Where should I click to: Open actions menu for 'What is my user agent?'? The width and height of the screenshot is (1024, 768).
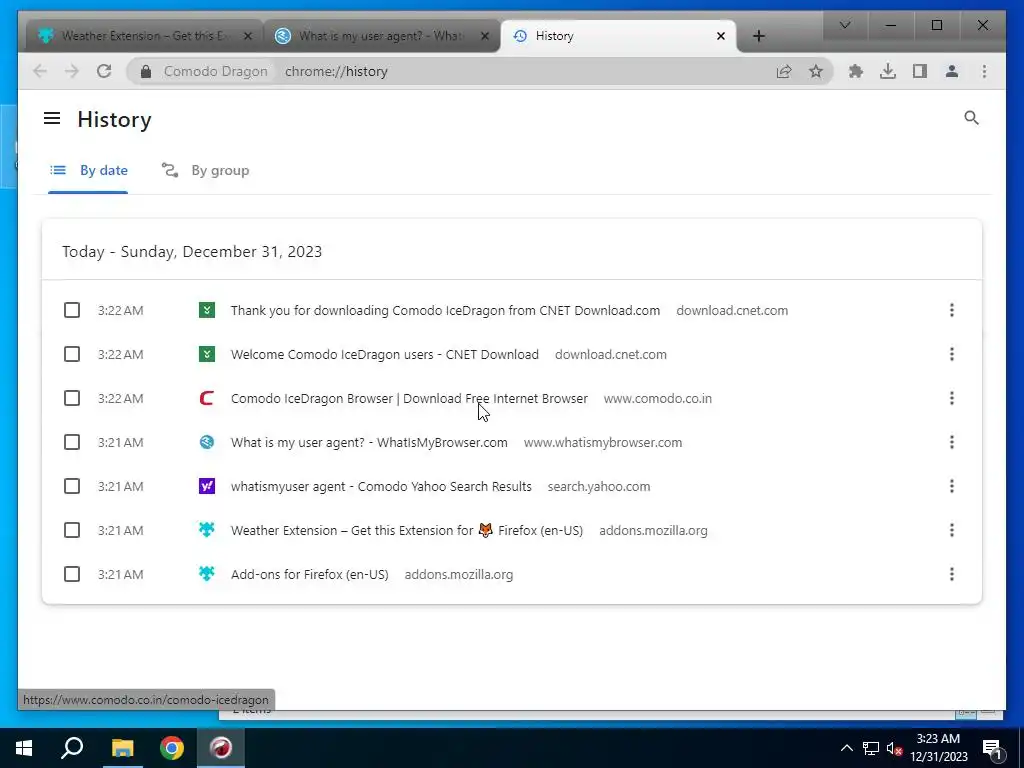pos(952,442)
